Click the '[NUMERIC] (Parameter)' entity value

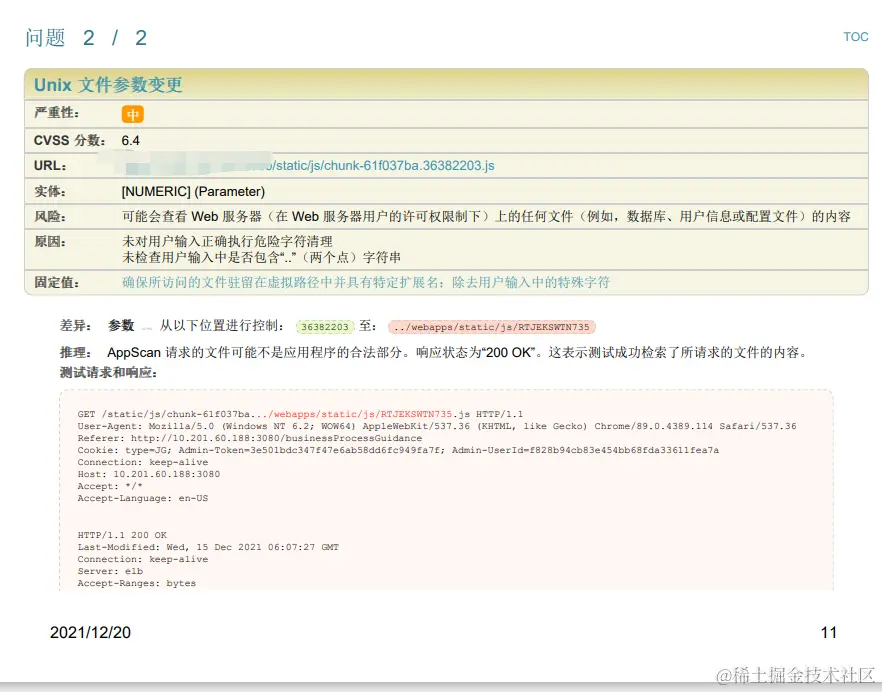[x=193, y=191]
